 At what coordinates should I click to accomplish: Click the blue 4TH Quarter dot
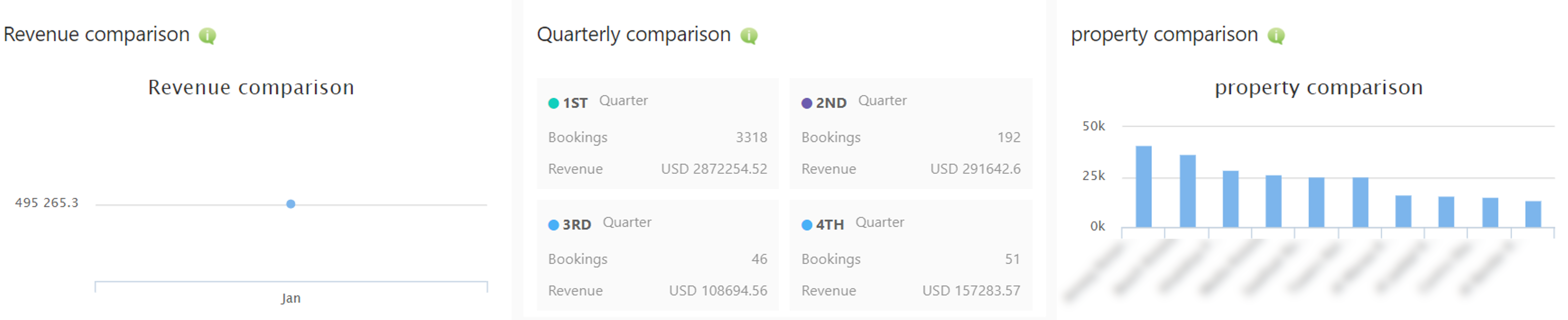pos(807,225)
